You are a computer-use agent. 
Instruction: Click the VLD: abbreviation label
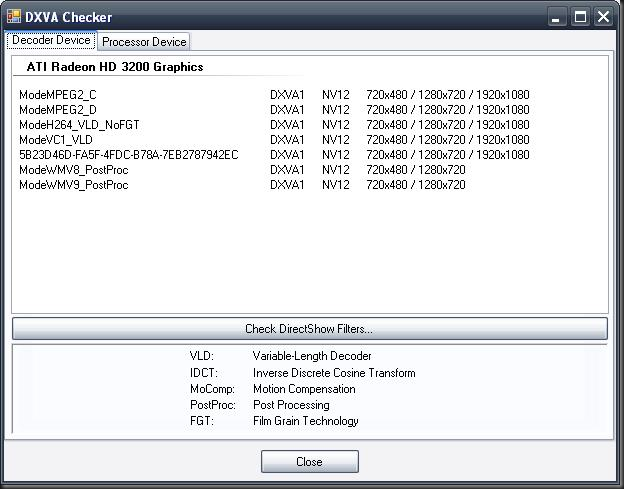point(202,356)
